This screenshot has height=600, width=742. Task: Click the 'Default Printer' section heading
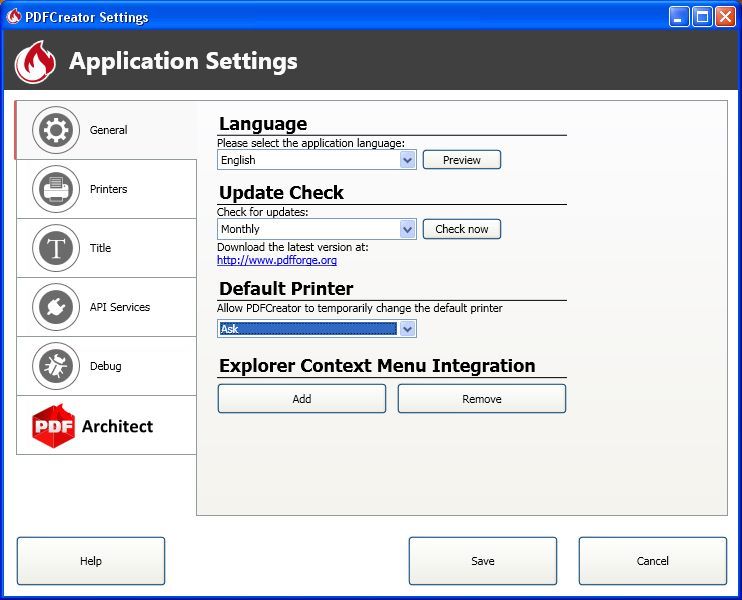pos(286,289)
